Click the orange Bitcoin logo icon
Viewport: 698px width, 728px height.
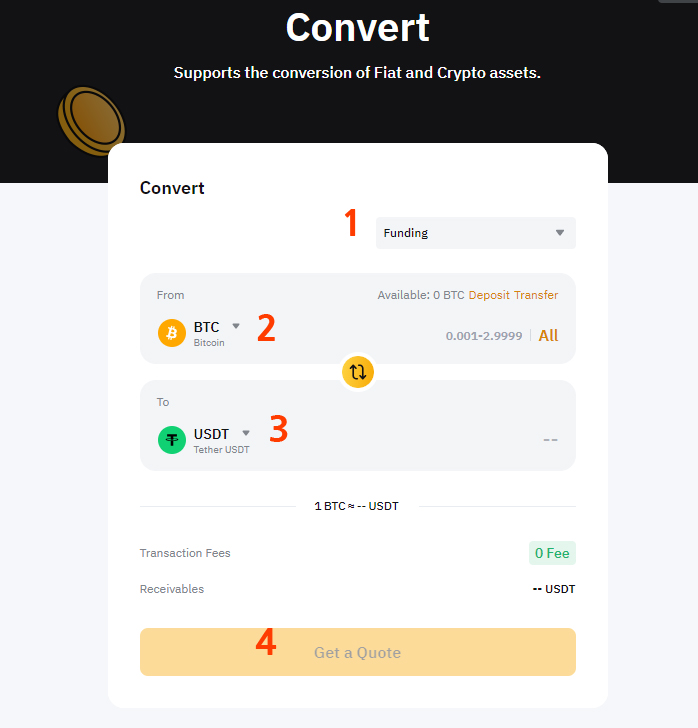click(x=172, y=333)
